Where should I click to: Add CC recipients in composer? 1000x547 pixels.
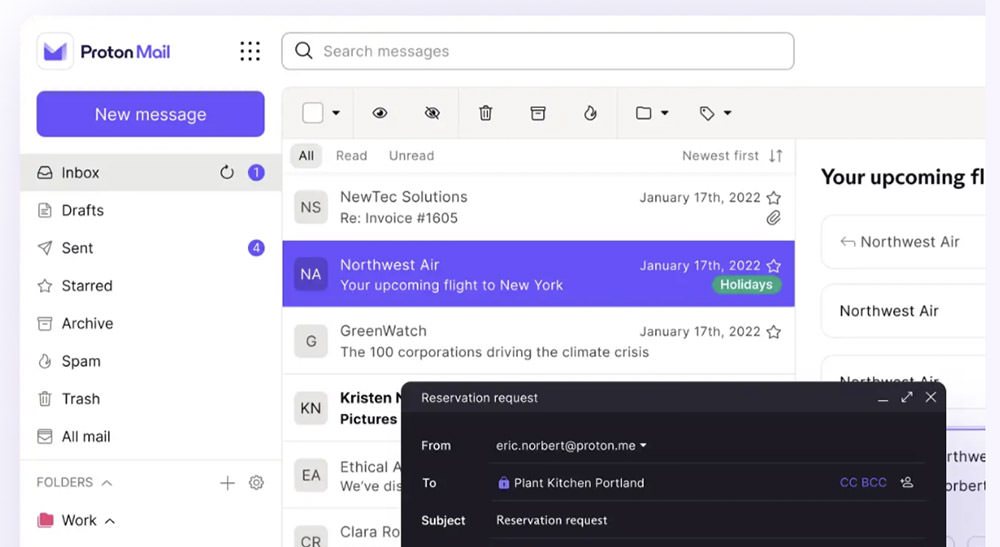[x=848, y=483]
